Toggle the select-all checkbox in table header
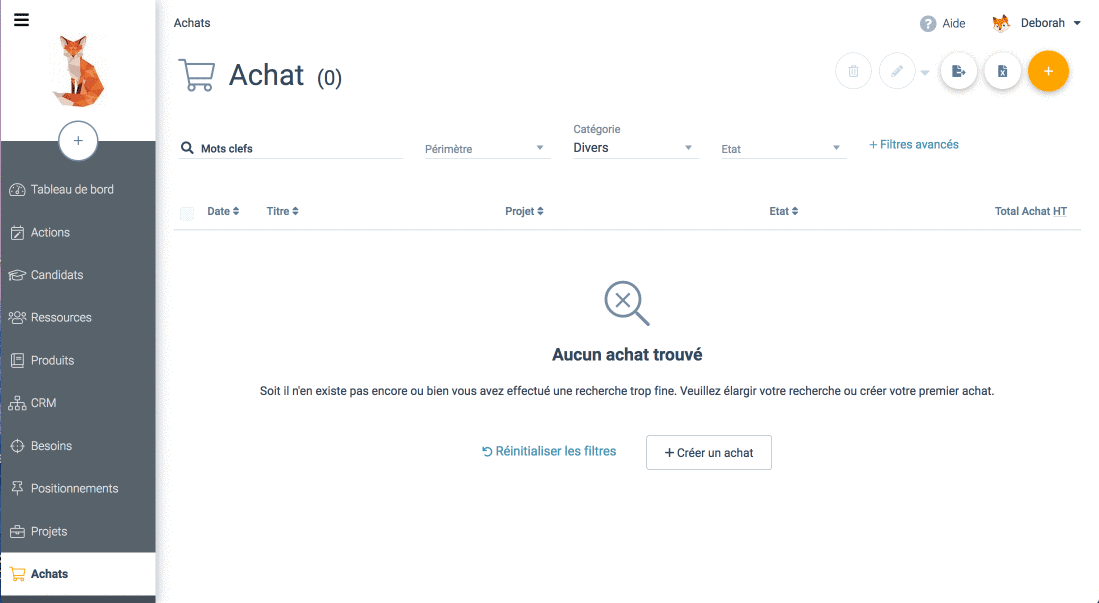Viewport: 1099px width, 603px height. (187, 212)
